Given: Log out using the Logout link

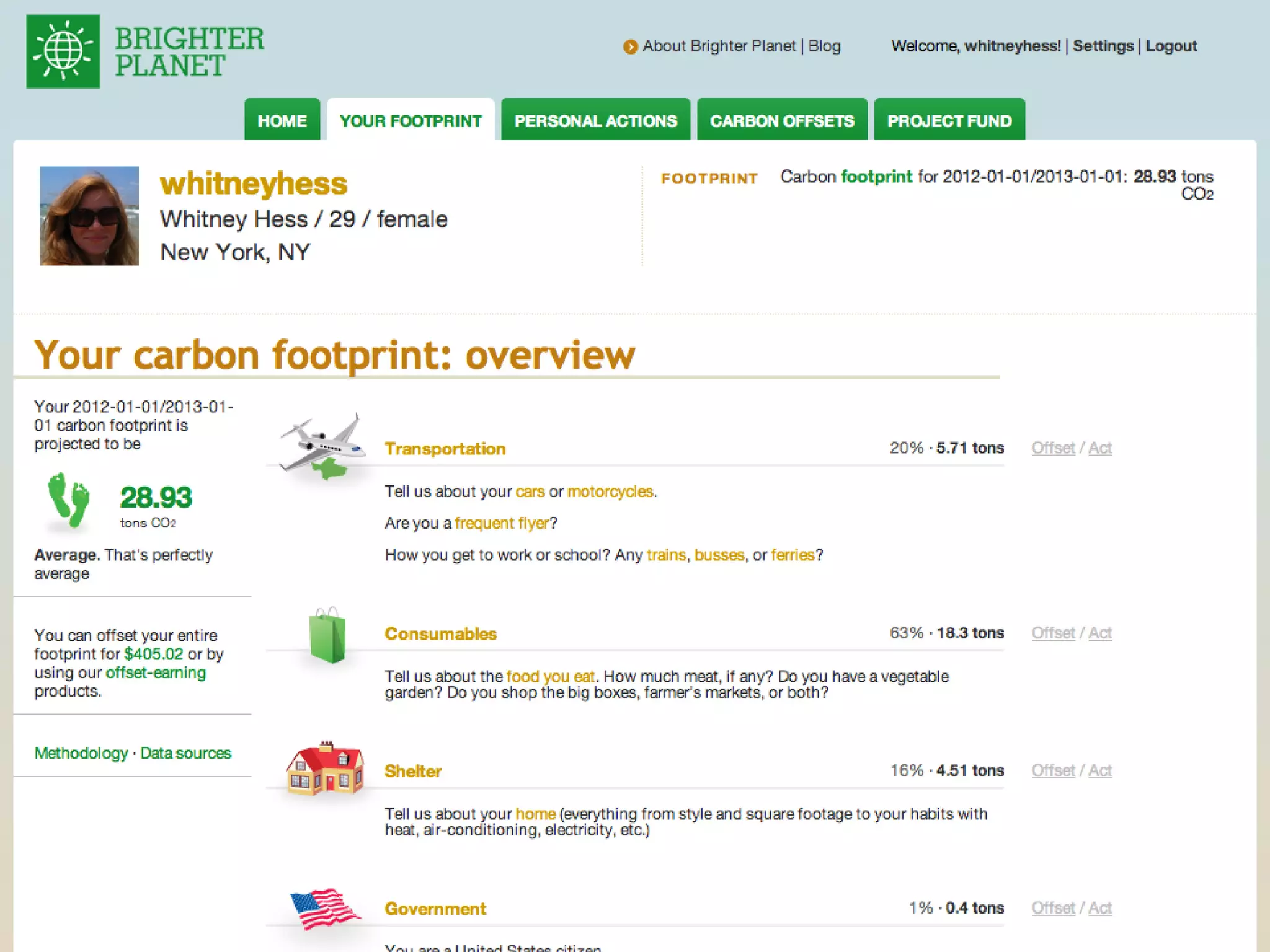Looking at the screenshot, I should pyautogui.click(x=1171, y=46).
